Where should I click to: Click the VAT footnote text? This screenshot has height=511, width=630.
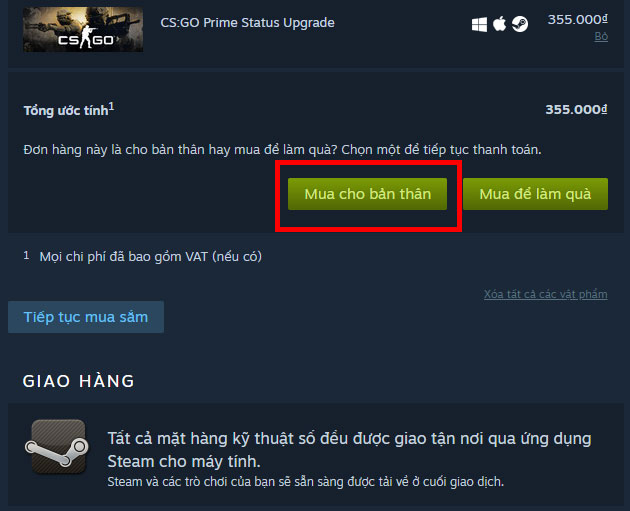pyautogui.click(x=151, y=256)
